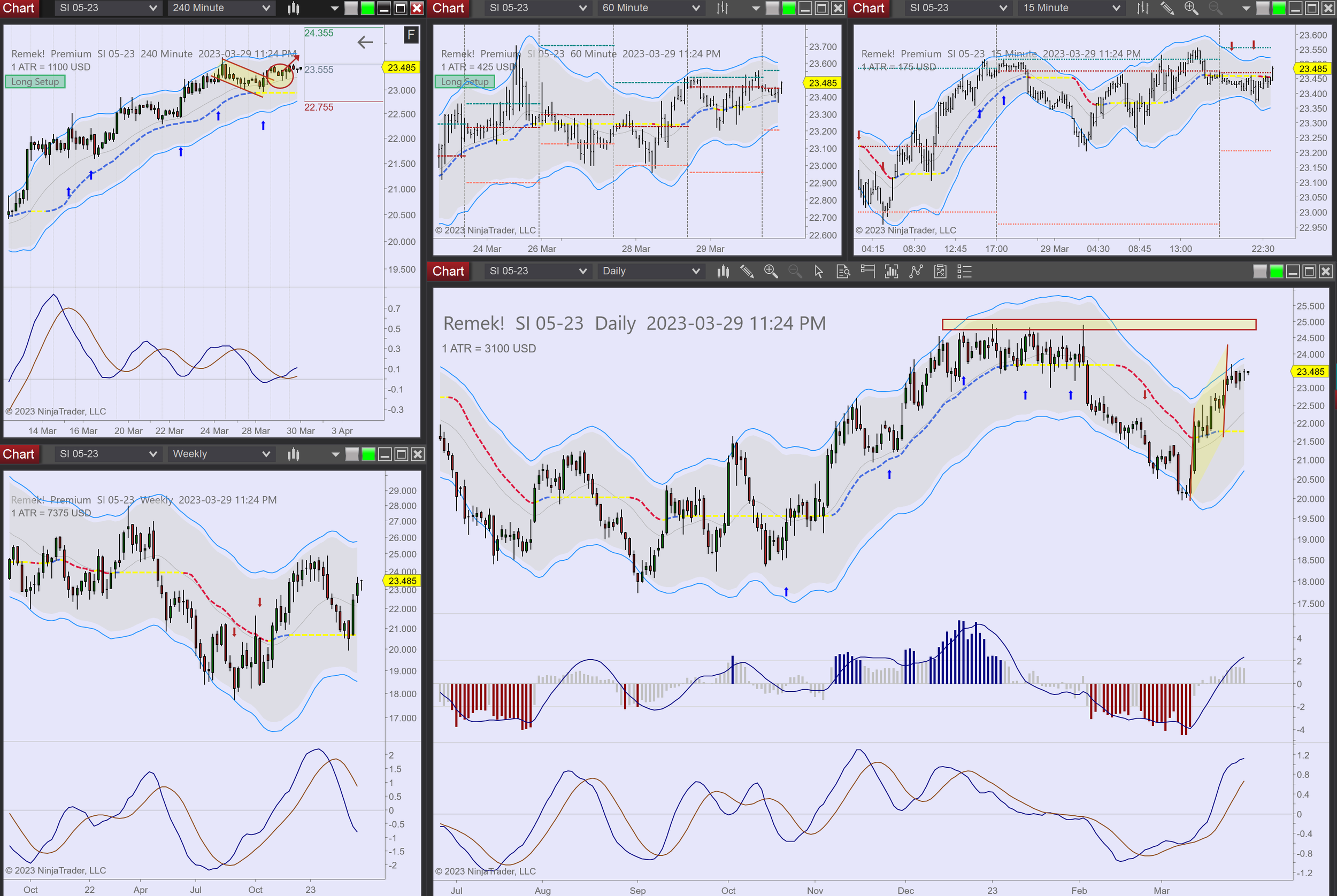
Task: Toggle gray link button on Weekly chart
Action: pos(352,454)
